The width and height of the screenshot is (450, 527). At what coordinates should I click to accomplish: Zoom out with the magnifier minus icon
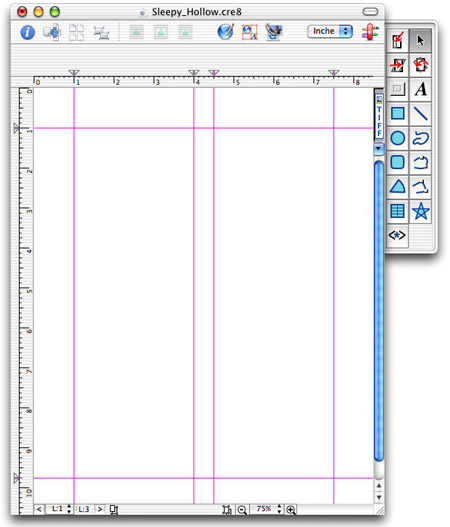tap(242, 510)
